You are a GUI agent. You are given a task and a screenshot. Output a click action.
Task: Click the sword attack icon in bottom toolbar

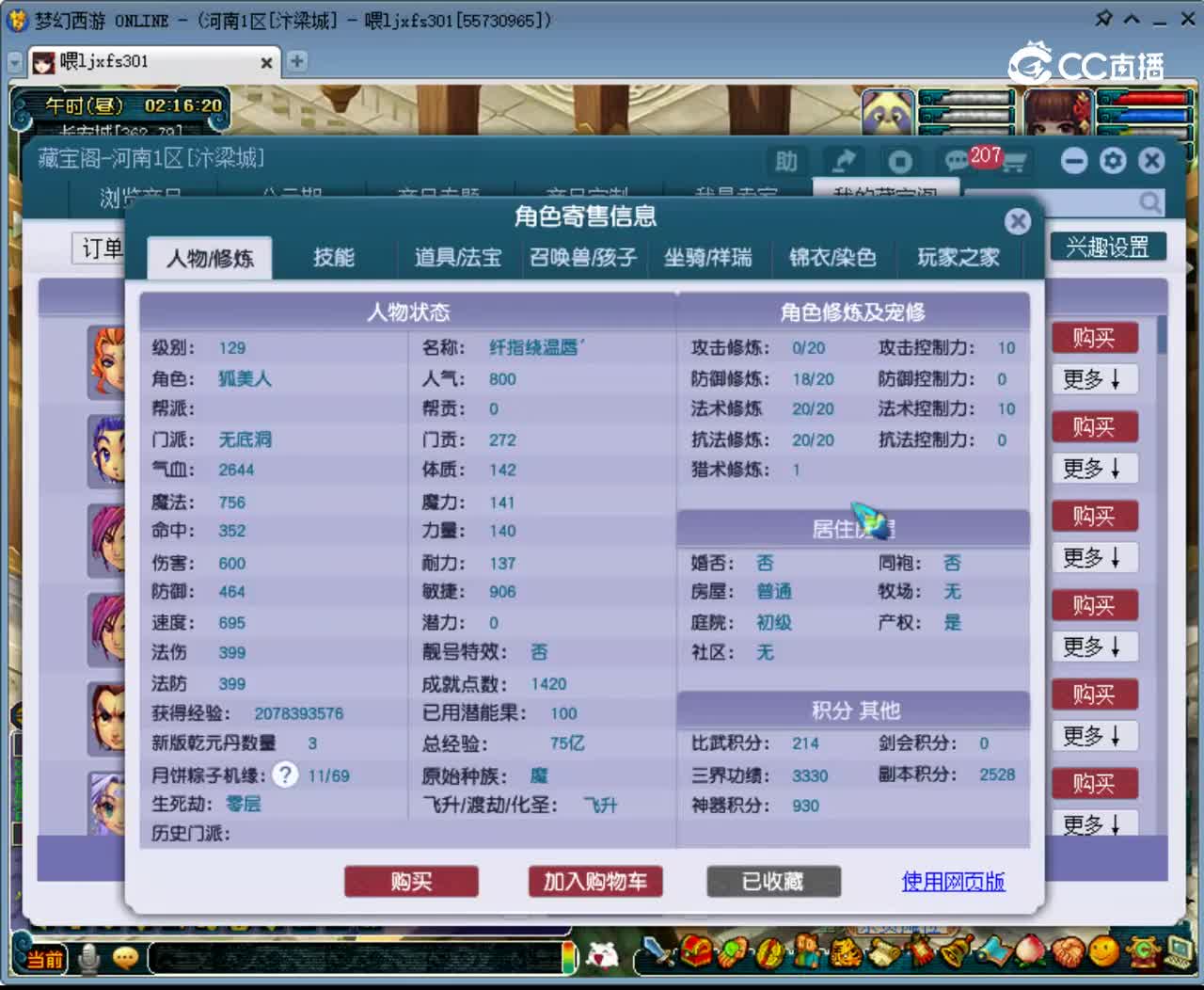661,952
